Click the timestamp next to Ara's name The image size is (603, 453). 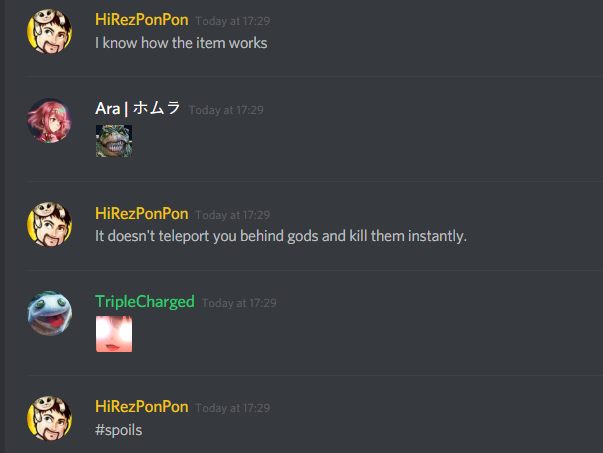pyautogui.click(x=226, y=110)
